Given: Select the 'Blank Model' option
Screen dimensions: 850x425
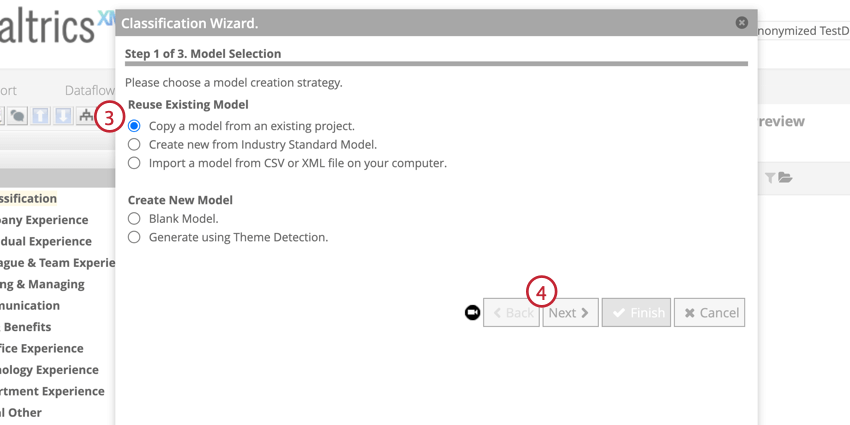Looking at the screenshot, I should [x=134, y=218].
